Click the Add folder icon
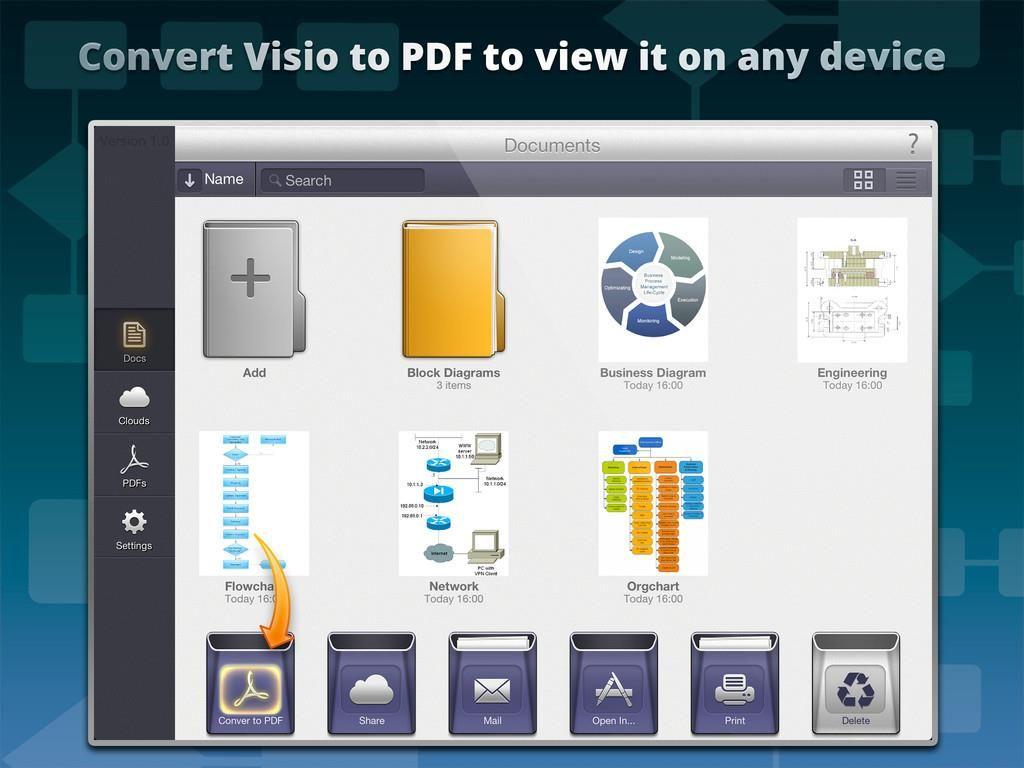1024x768 pixels. (254, 289)
